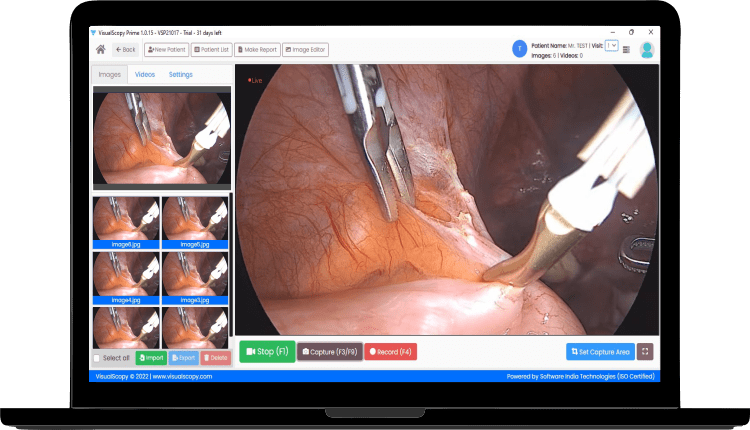Click the large preview image in sidebar
Image resolution: width=750 pixels, height=430 pixels.
(x=162, y=138)
